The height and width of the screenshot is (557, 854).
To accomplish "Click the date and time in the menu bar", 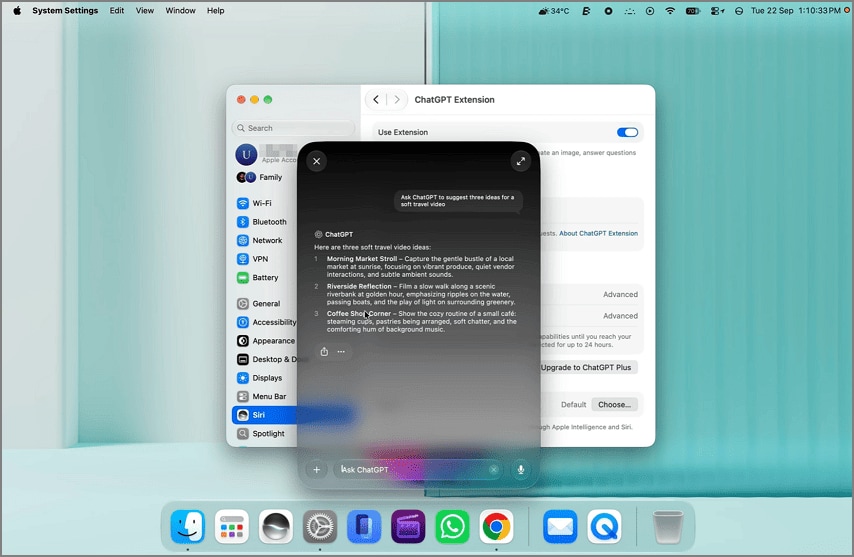I will pos(795,10).
